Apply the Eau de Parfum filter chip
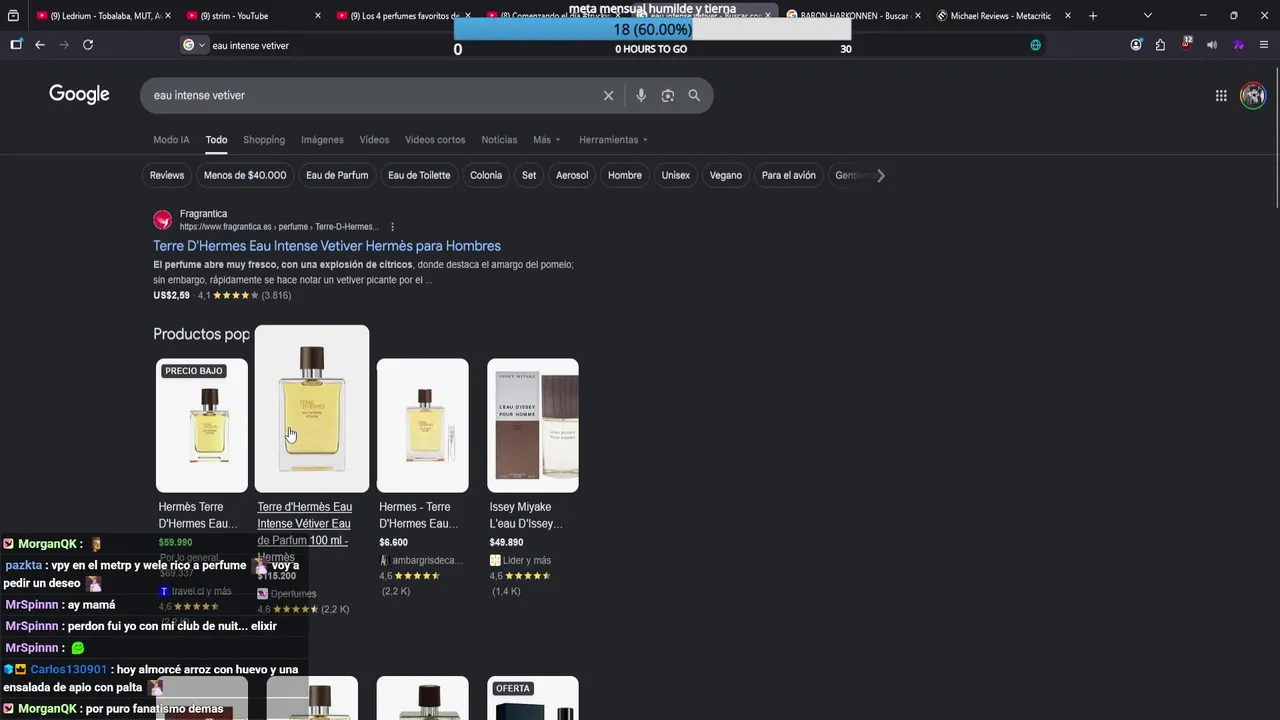 337,175
